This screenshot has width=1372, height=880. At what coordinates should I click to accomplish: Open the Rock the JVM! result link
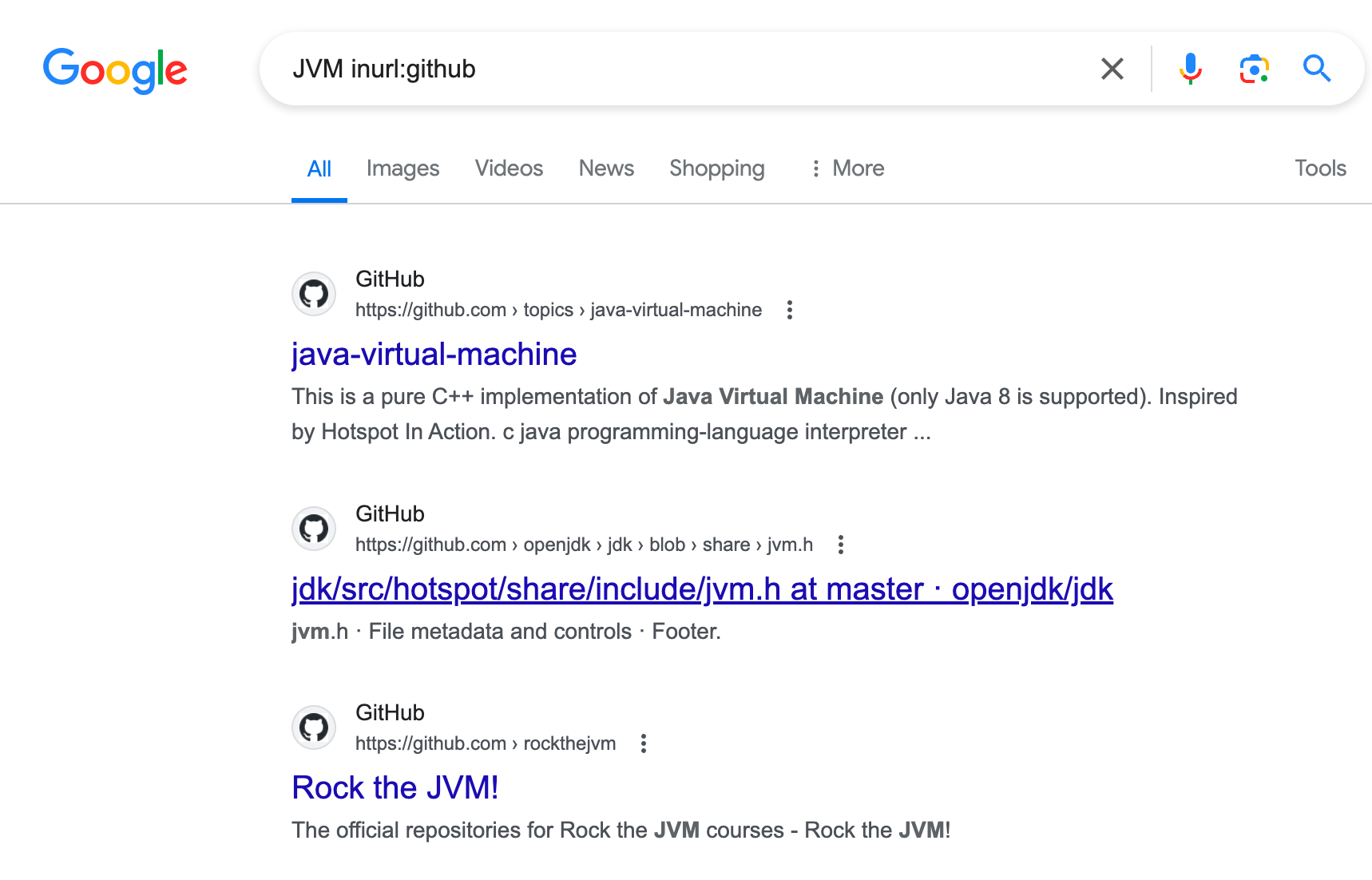tap(395, 788)
